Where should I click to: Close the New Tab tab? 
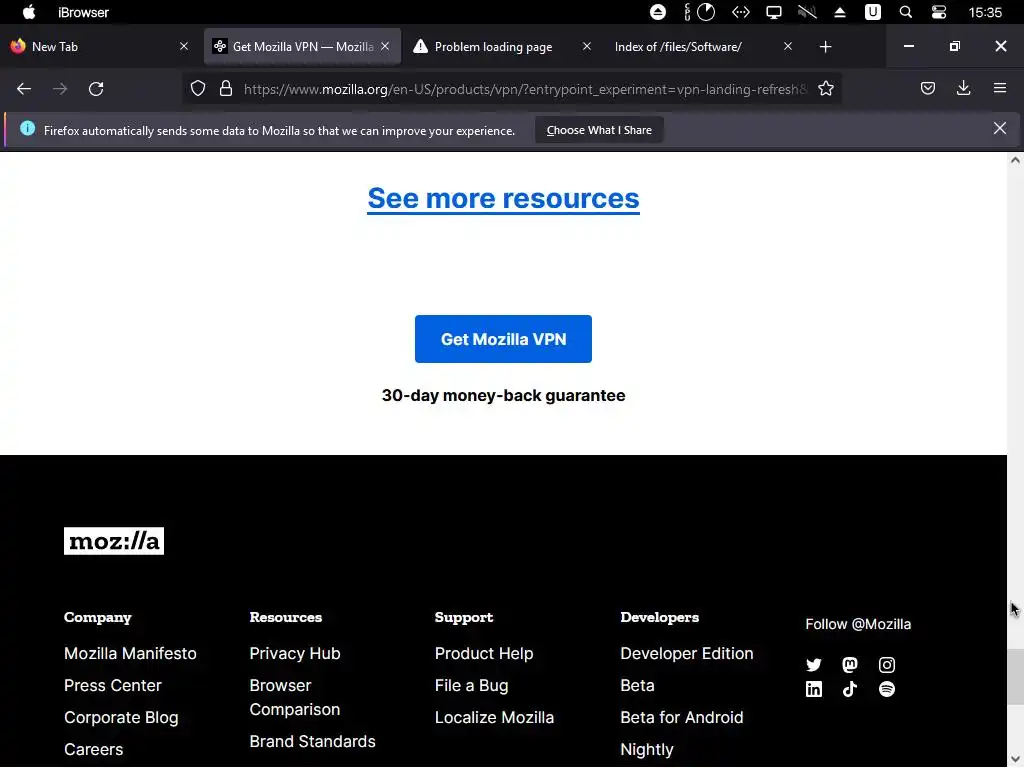[184, 46]
